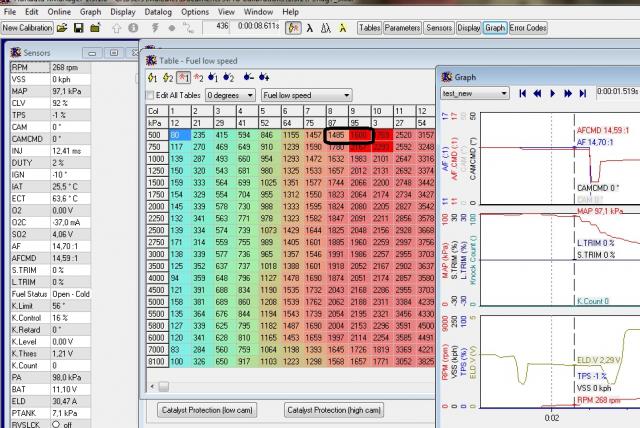
Task: Toggle the RVSLCK off indicator
Action: 54,423
